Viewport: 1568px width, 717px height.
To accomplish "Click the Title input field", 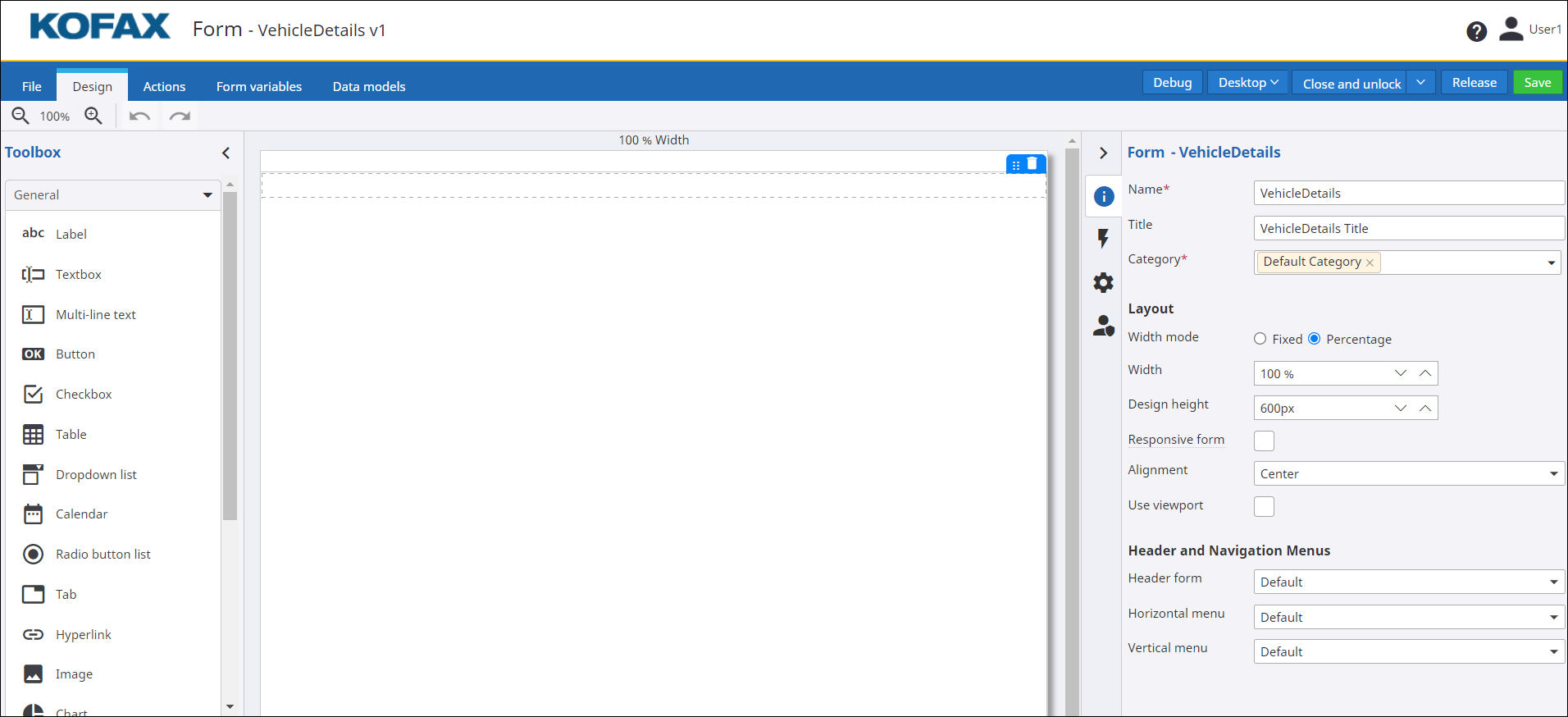I will pos(1408,228).
